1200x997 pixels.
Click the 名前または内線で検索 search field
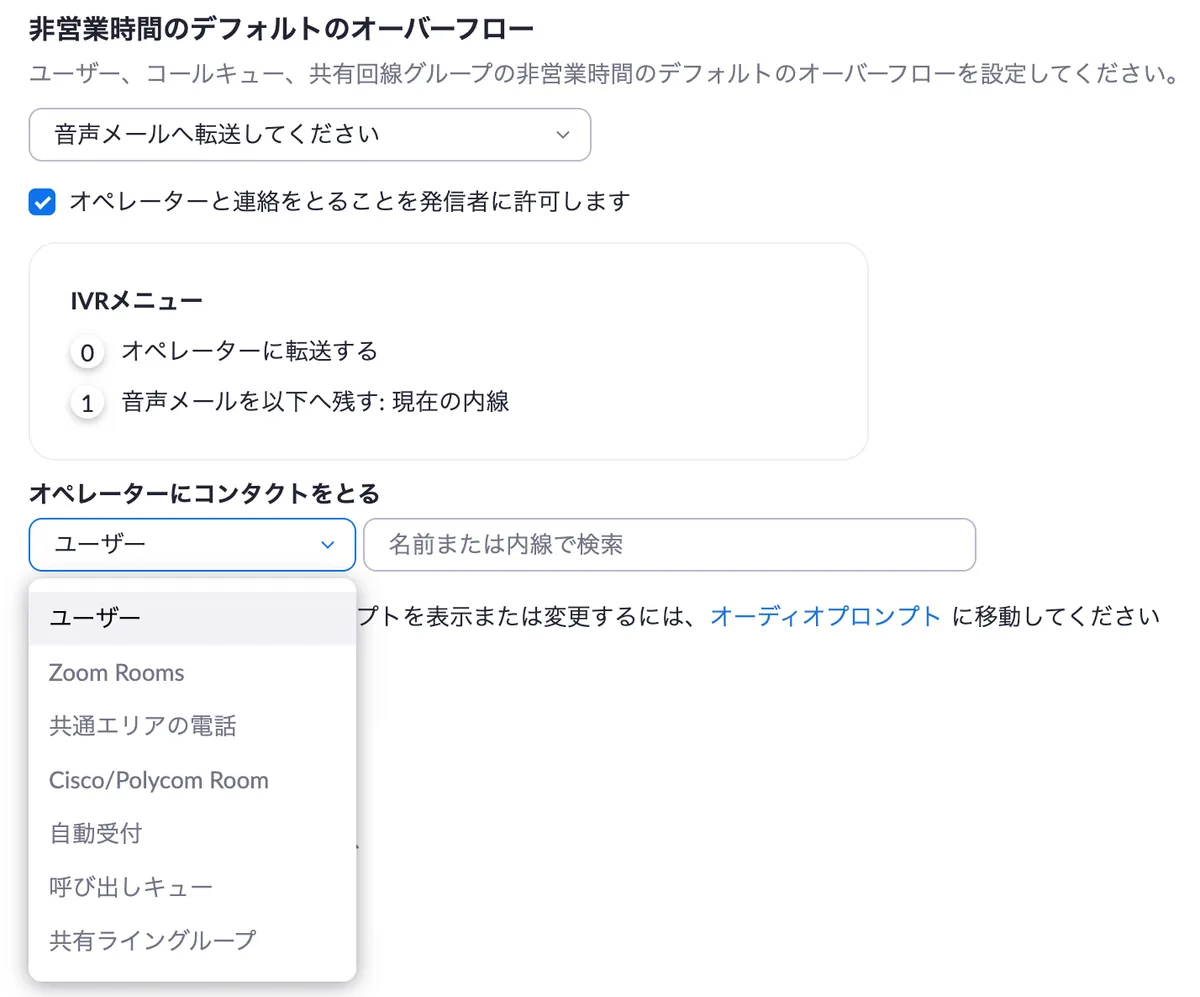point(669,544)
